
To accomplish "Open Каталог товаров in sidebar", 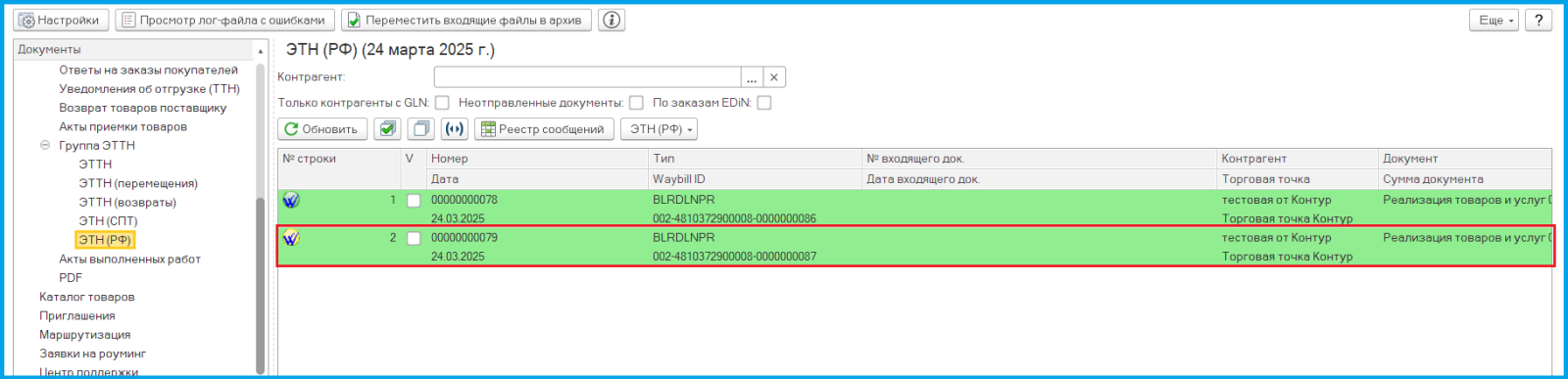I will coord(87,297).
